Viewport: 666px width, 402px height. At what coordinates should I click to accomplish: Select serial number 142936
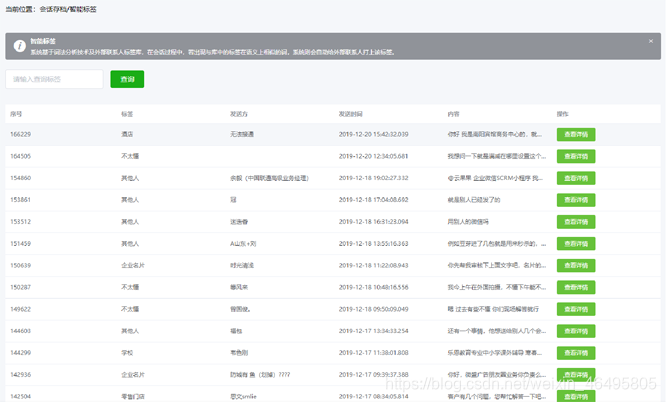(20, 375)
